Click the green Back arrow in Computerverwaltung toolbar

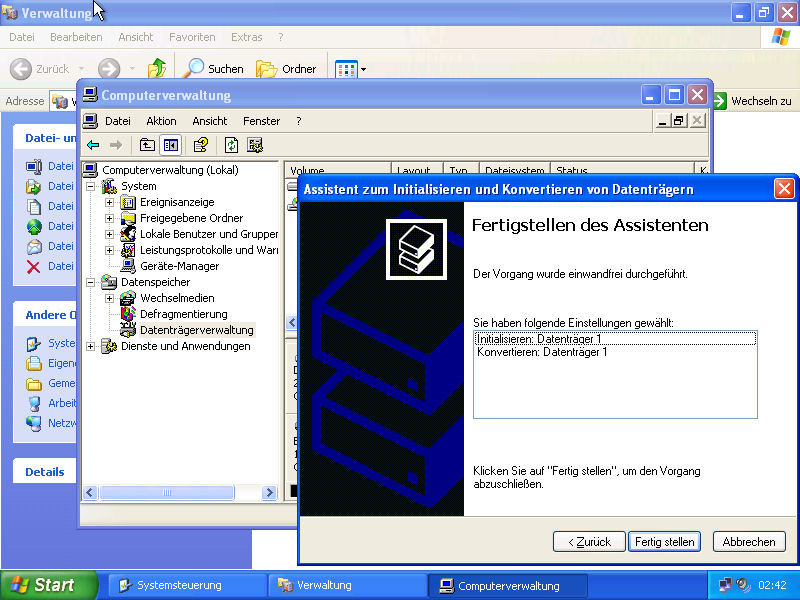coord(93,145)
